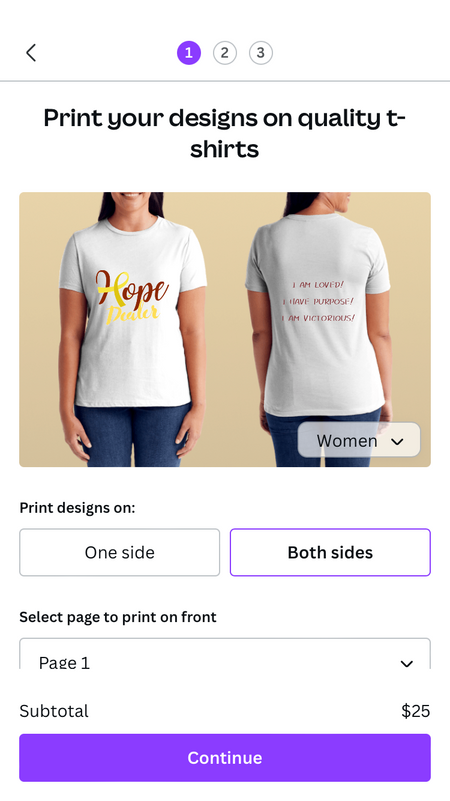The width and height of the screenshot is (450, 801).
Task: Click the Subtotal label
Action: coord(54,711)
